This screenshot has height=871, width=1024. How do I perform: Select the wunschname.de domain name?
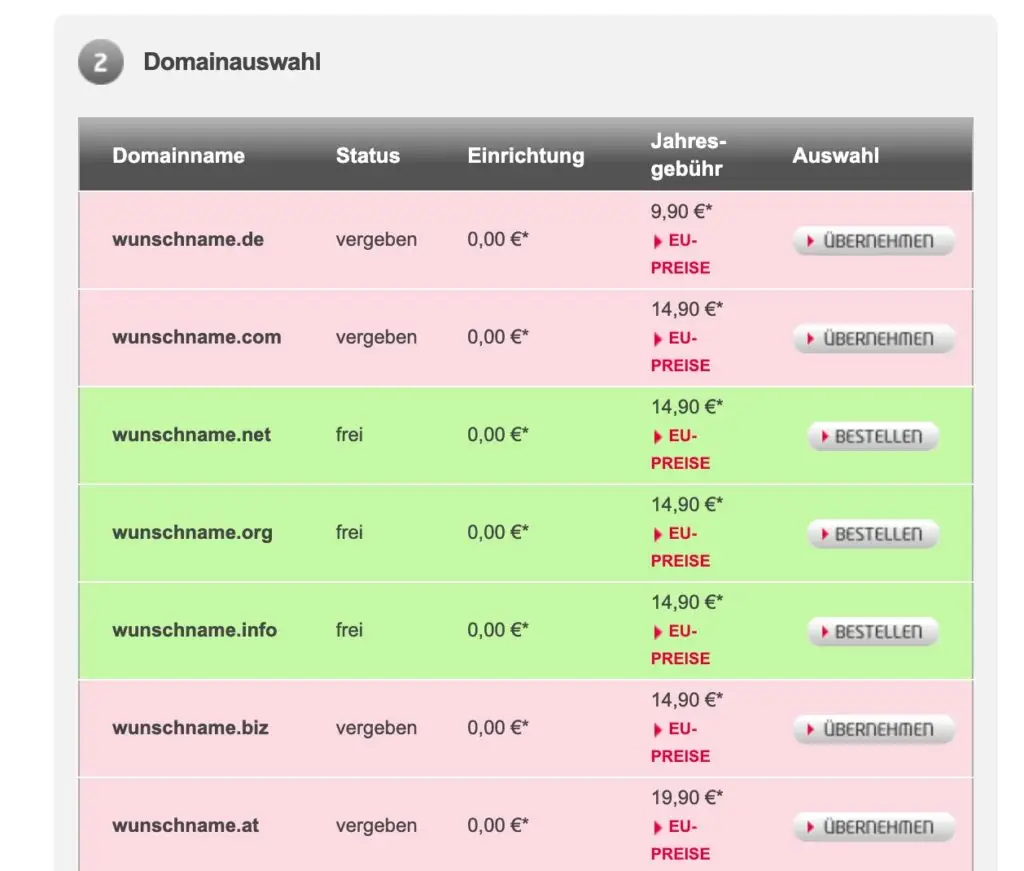tap(188, 240)
